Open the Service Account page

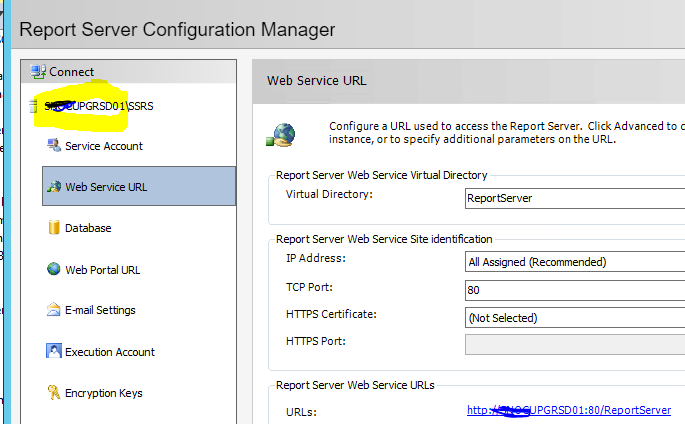[x=104, y=146]
